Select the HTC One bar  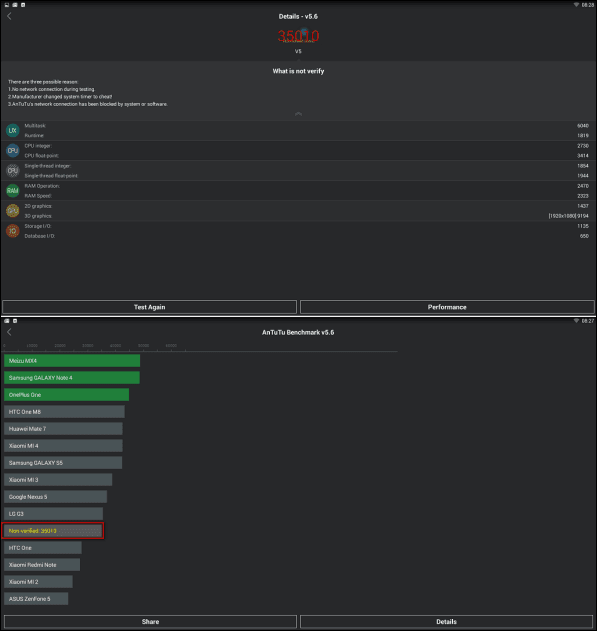click(x=43, y=548)
